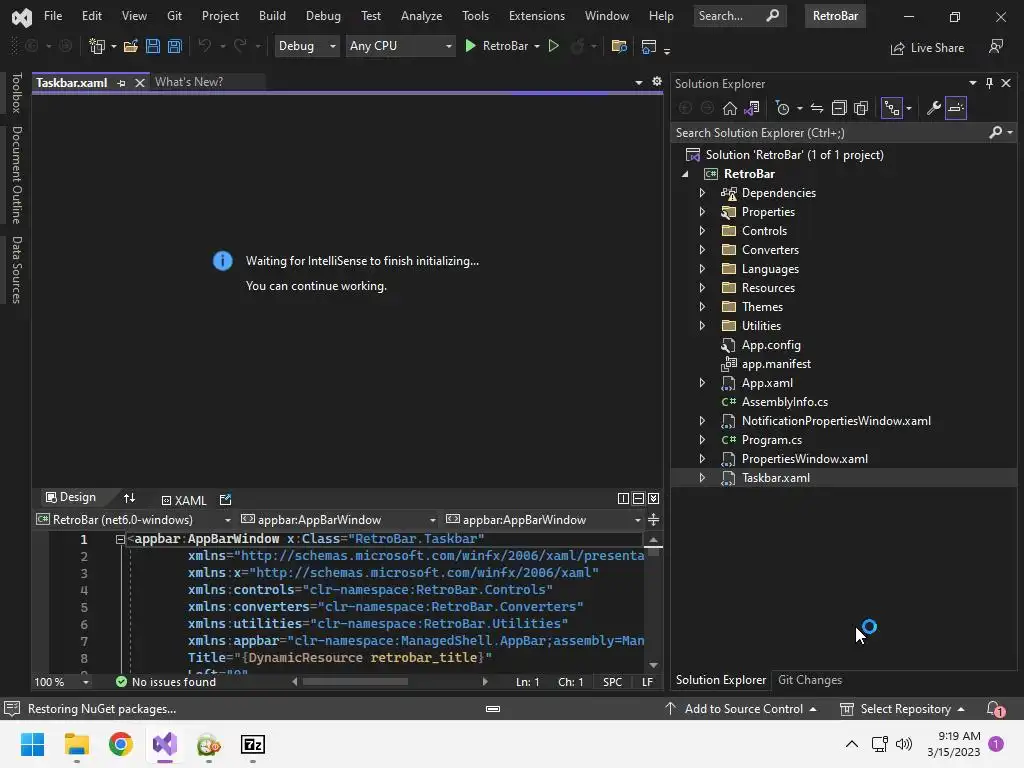Open RetroBar startup target dropdown arrow
The height and width of the screenshot is (768, 1024).
click(537, 46)
